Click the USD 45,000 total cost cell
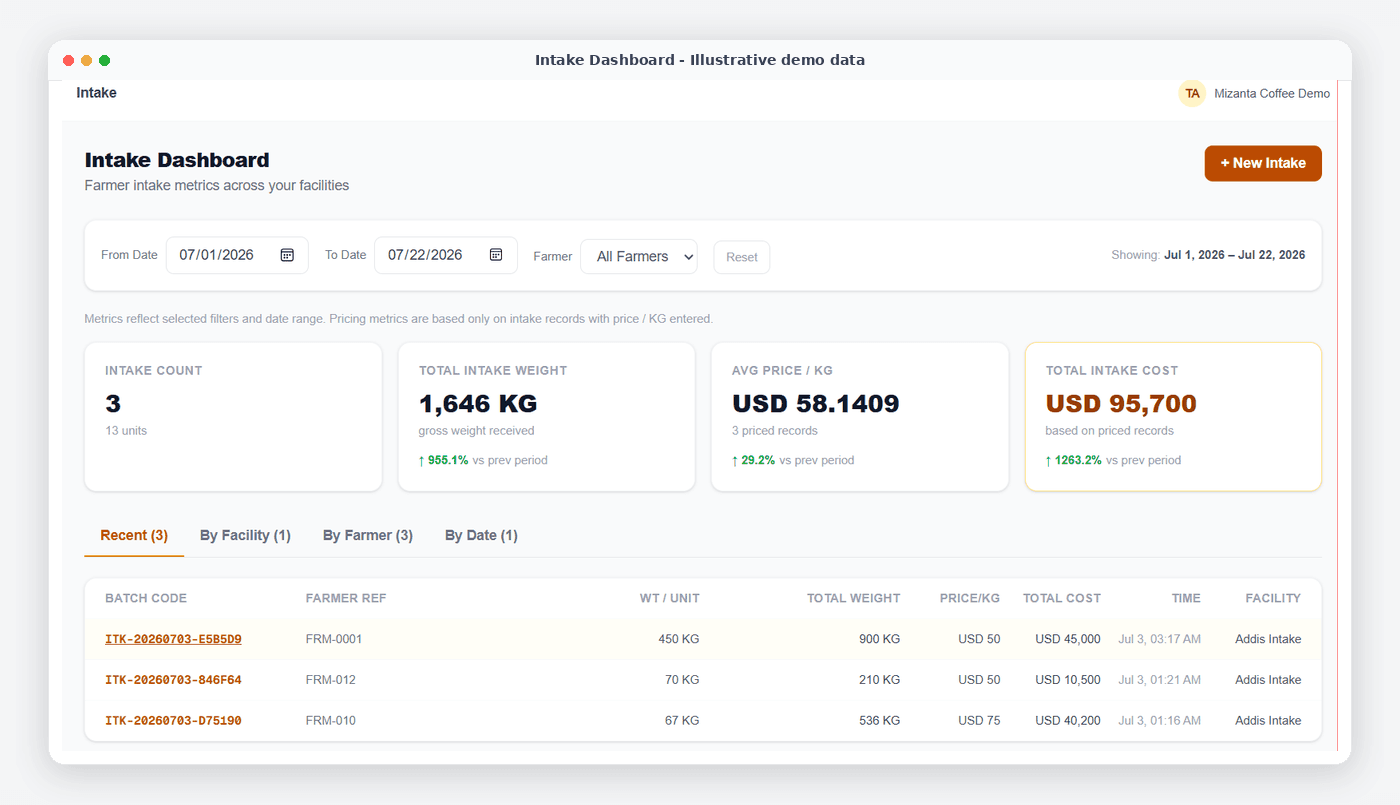This screenshot has width=1400, height=805. (1068, 639)
